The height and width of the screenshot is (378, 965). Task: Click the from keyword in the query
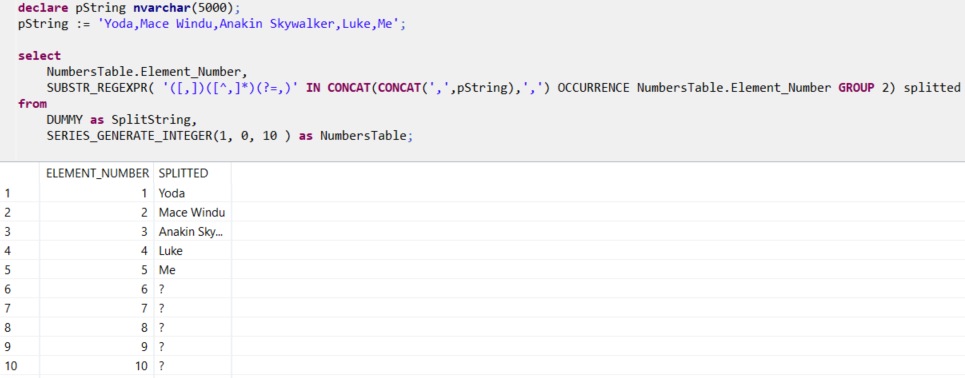pyautogui.click(x=32, y=104)
